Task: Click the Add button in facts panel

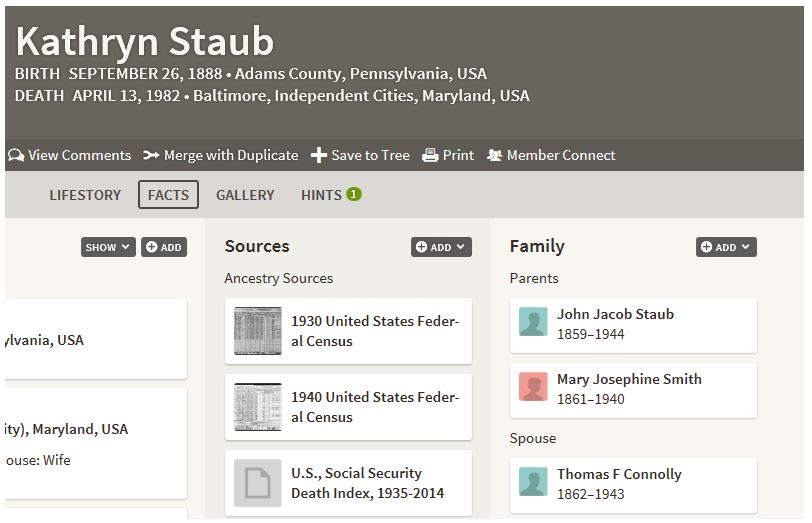Action: (164, 247)
